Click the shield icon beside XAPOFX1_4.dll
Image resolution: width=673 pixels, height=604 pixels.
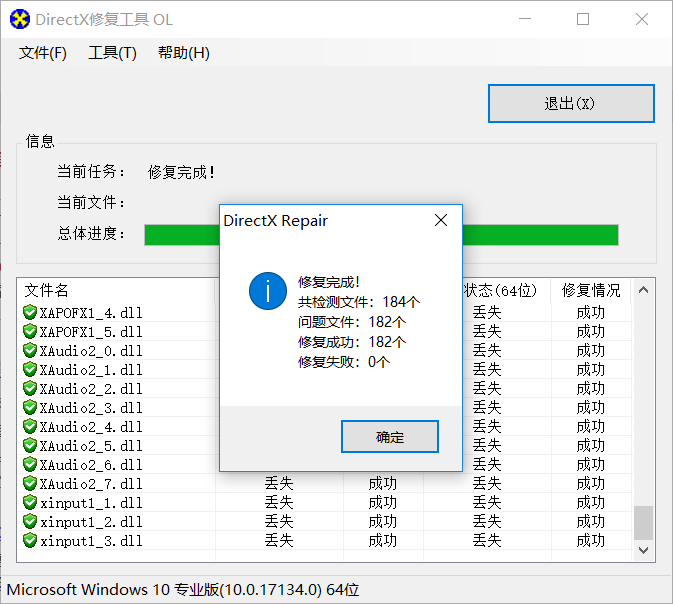tap(30, 312)
